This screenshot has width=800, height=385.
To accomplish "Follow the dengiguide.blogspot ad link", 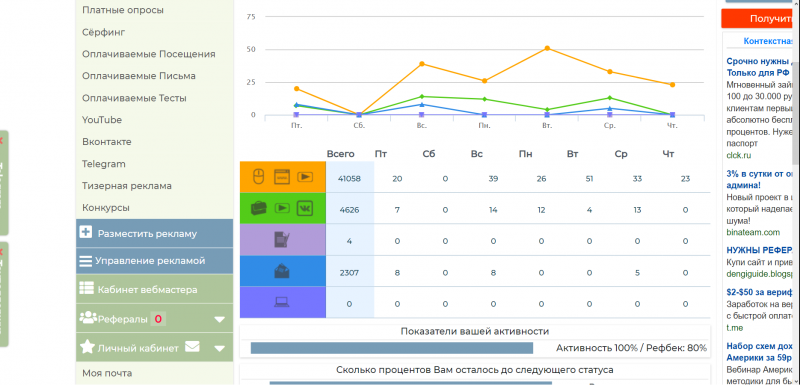I will [760, 273].
